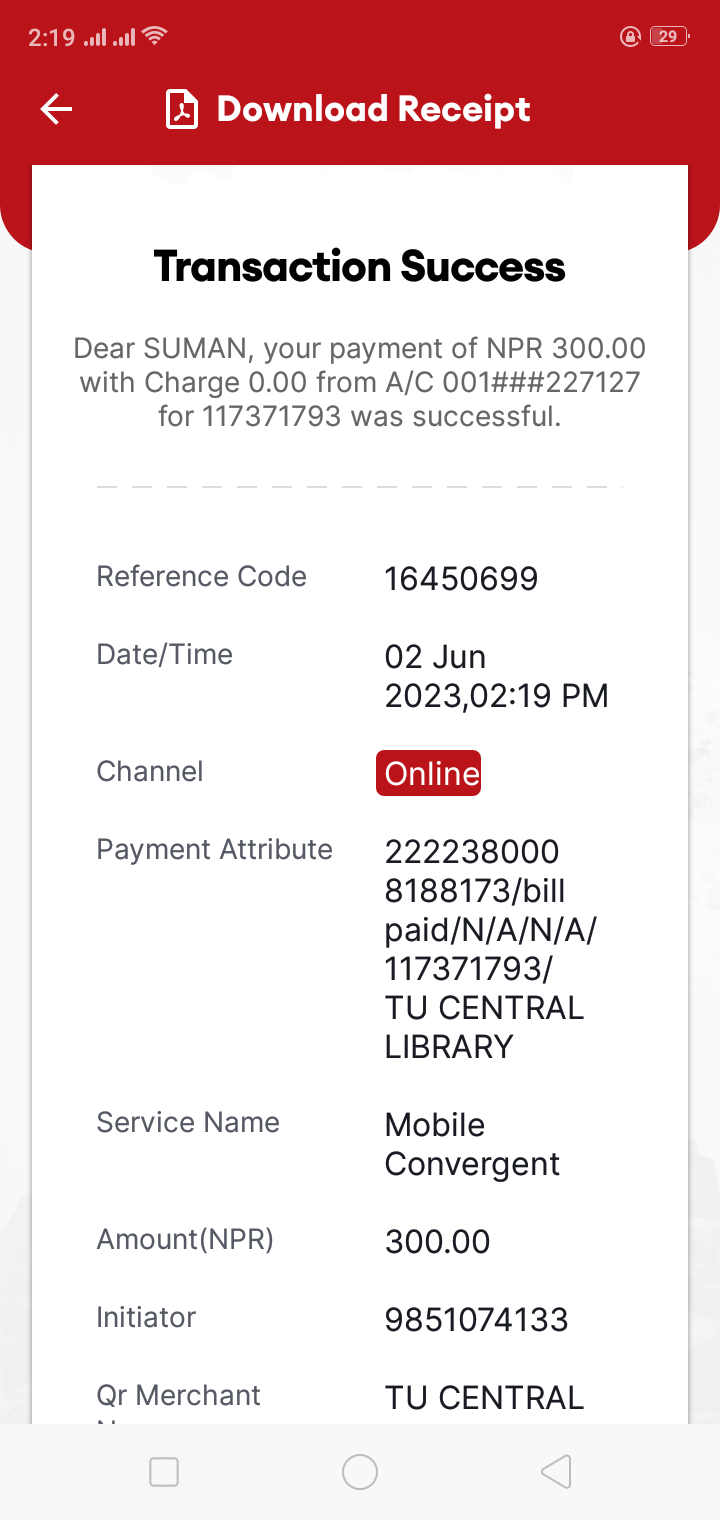Tap the Mobile Convergent service name
The width and height of the screenshot is (720, 1520).
coord(472,1144)
